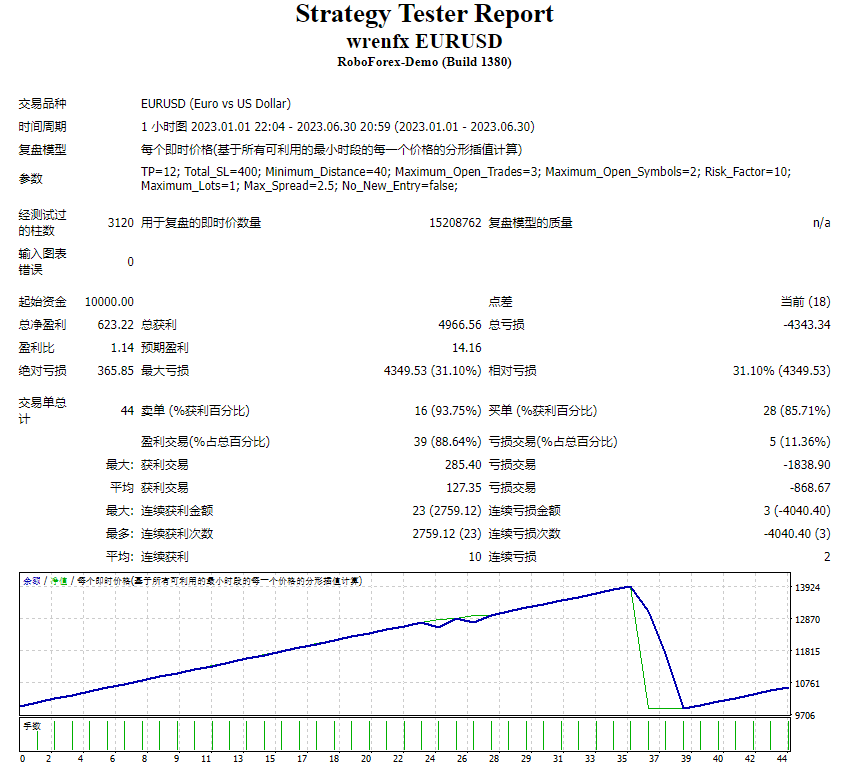This screenshot has height=771, width=850.
Task: Select the wrenfx EURUSD heading
Action: (x=424, y=41)
